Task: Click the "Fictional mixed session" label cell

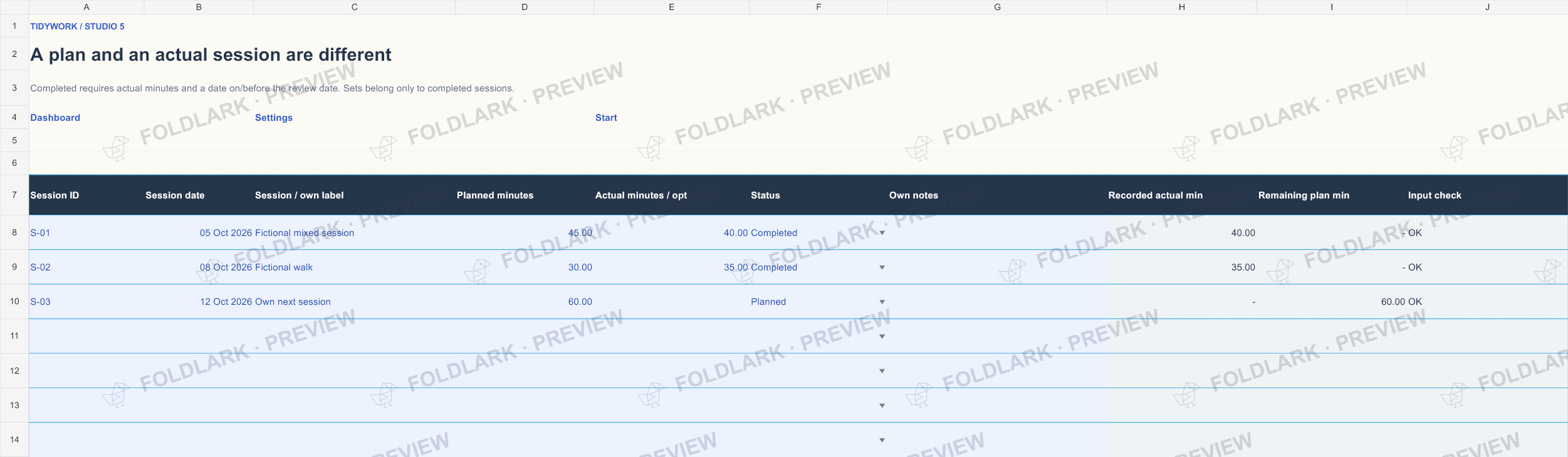Action: [x=354, y=233]
